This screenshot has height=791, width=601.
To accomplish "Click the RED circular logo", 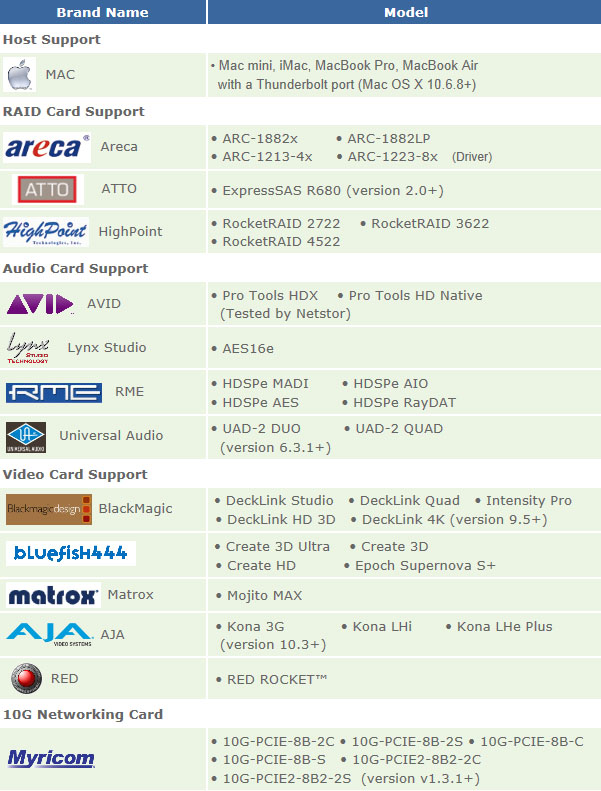I will click(26, 679).
